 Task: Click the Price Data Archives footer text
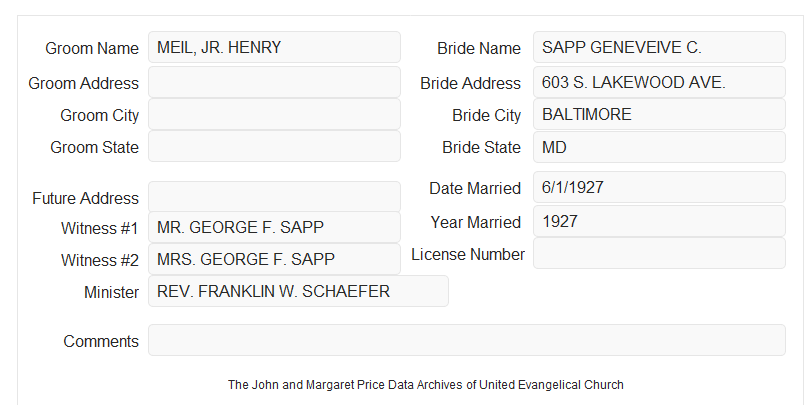[x=426, y=385]
